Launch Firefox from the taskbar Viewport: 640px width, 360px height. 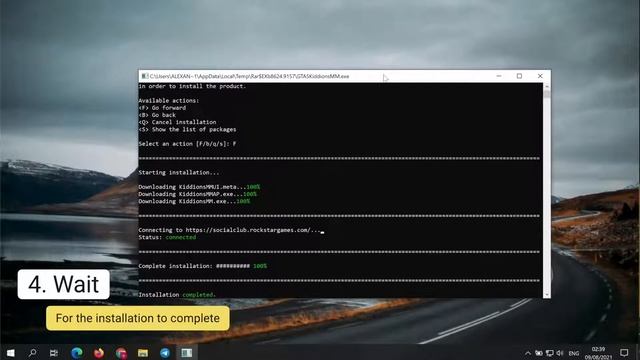tap(99, 353)
